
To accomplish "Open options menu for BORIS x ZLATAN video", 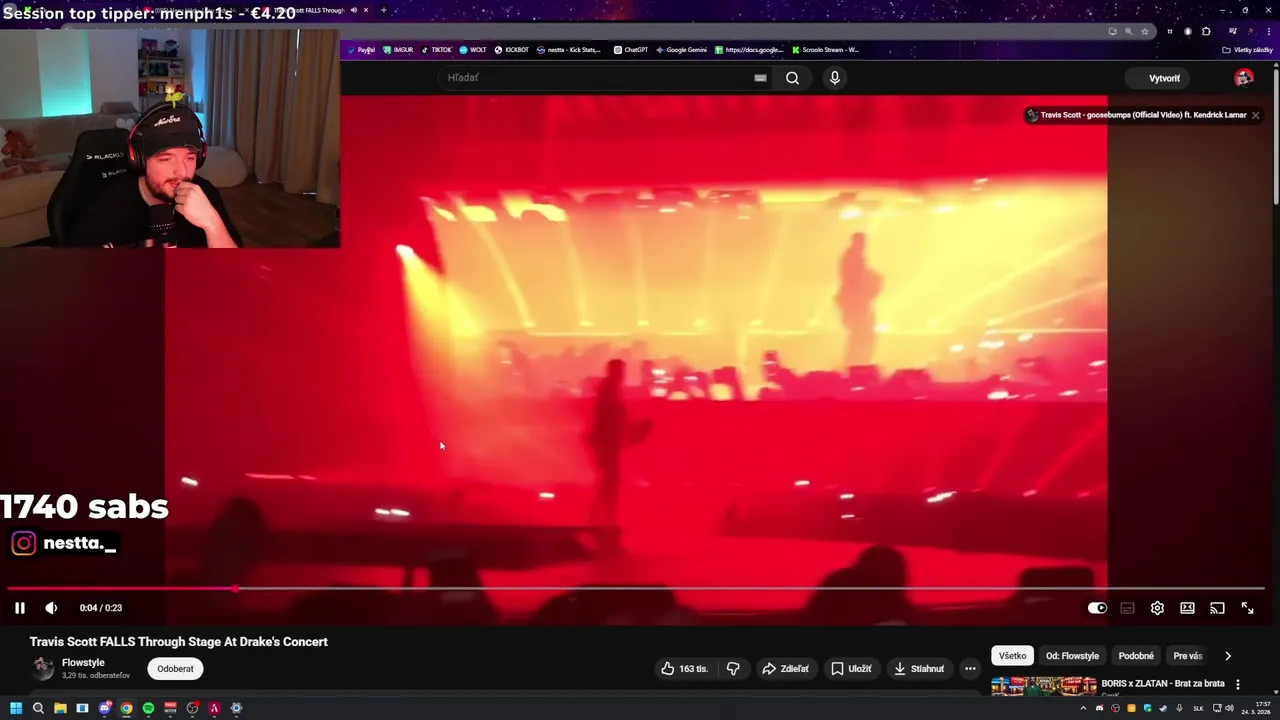I will (x=1238, y=685).
